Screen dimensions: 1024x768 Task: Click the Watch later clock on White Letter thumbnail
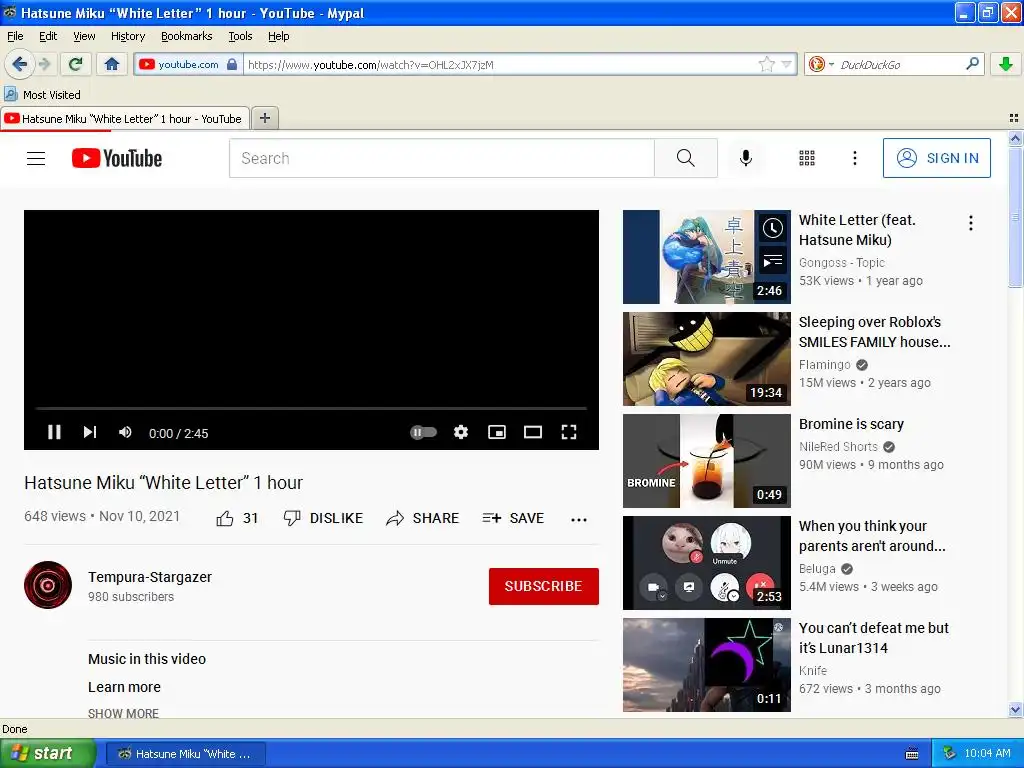773,228
